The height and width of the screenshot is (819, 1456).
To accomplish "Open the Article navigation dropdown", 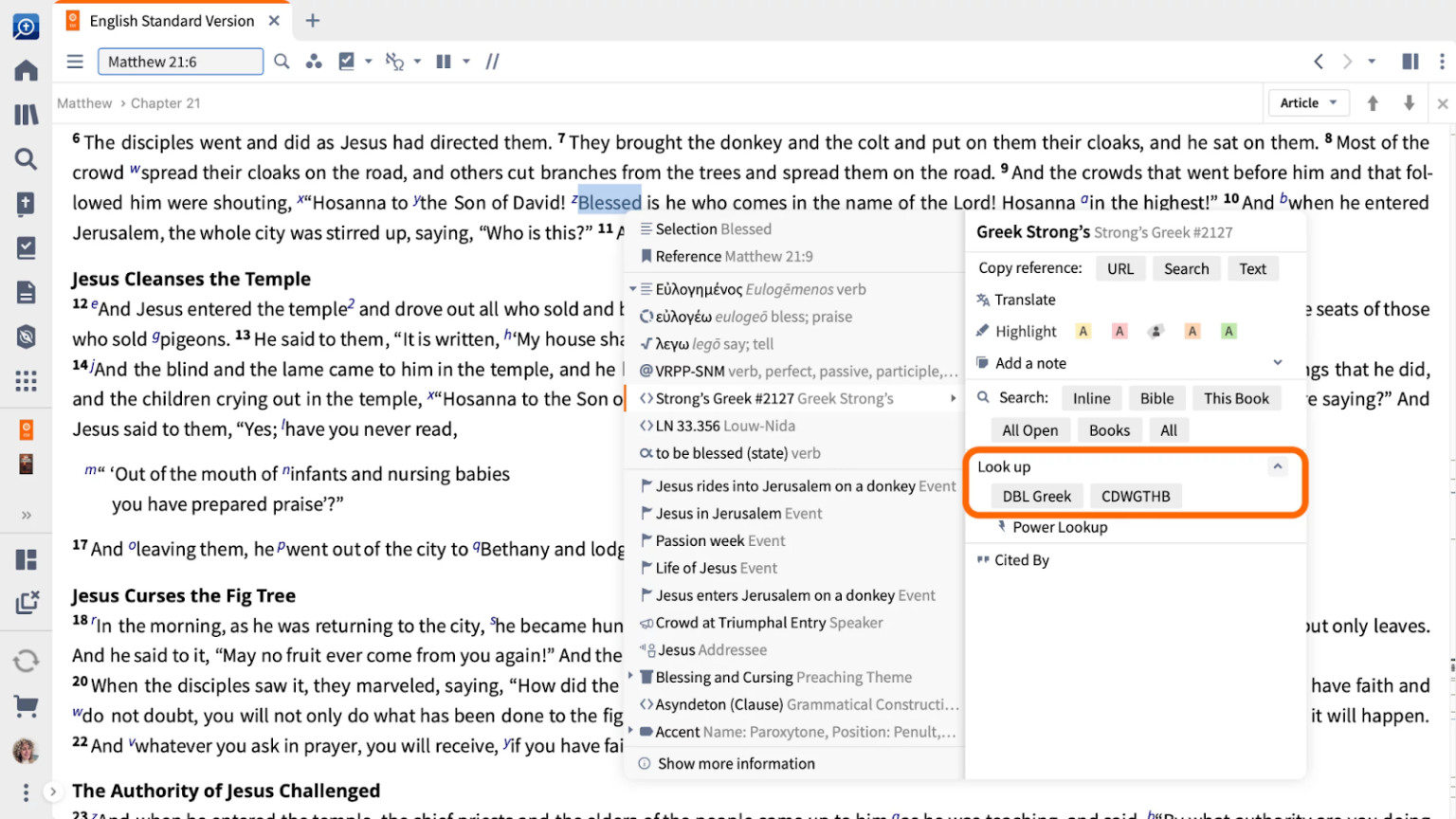I will coord(1307,103).
